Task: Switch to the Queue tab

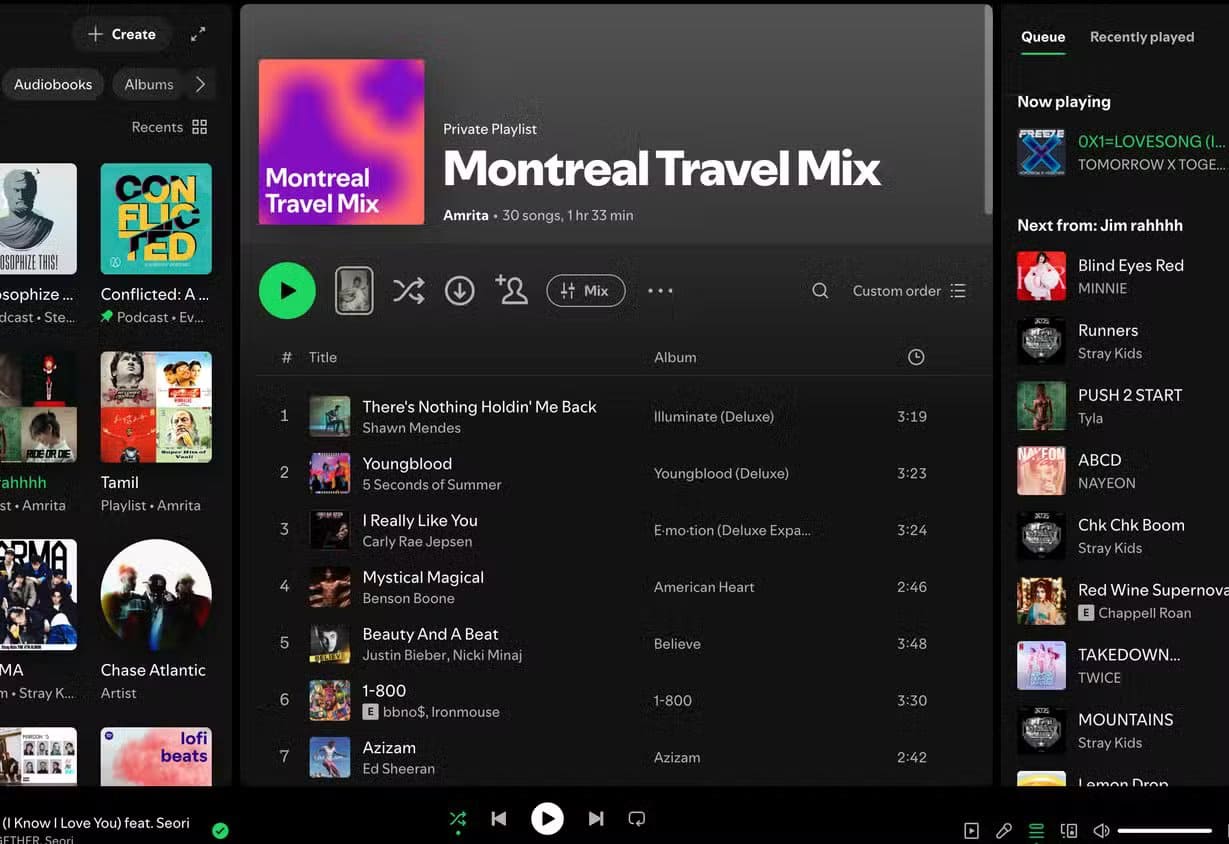Action: (x=1043, y=37)
